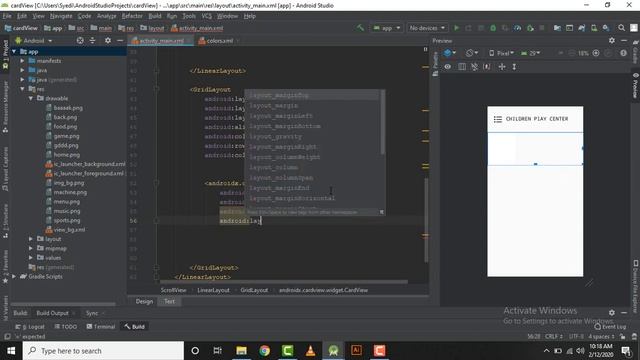Hide the Project panel minus icon
This screenshot has height=360, width=640.
(120, 40)
